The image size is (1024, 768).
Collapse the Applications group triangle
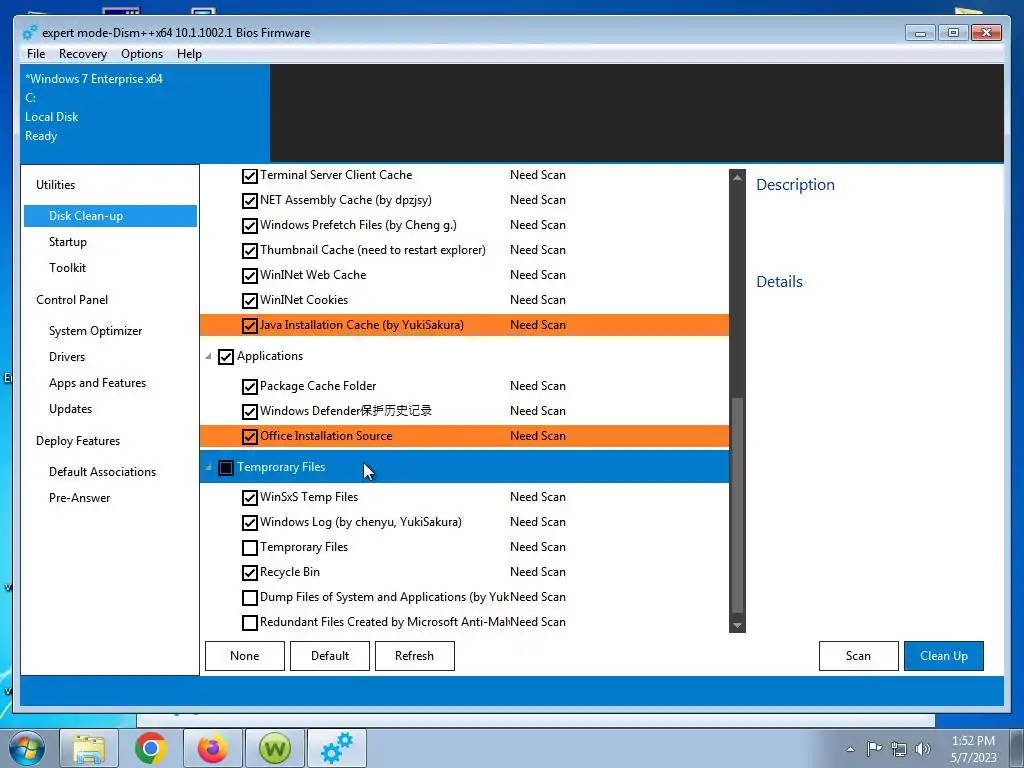208,357
